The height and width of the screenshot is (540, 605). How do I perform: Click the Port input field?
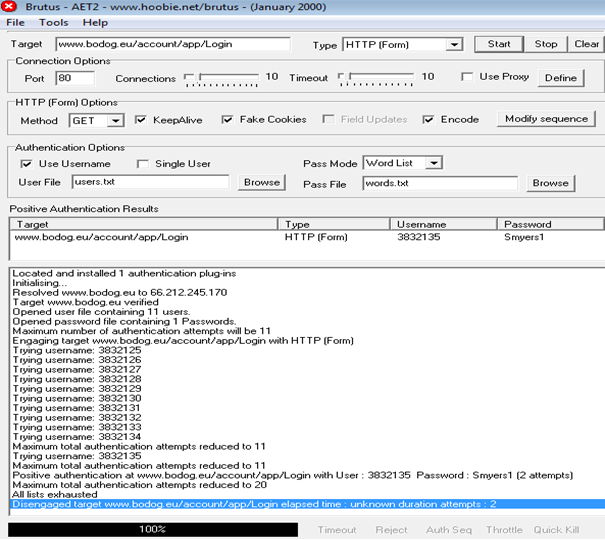(x=75, y=78)
